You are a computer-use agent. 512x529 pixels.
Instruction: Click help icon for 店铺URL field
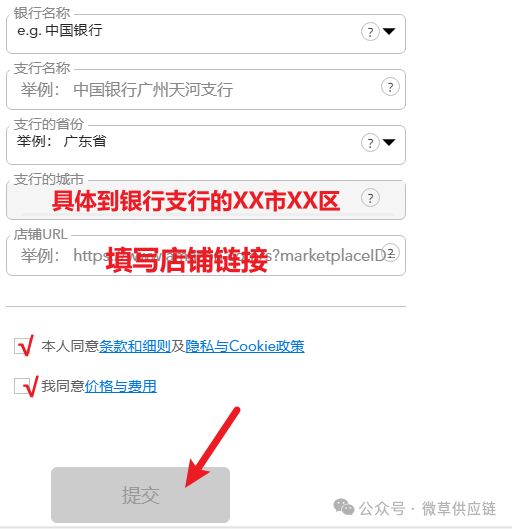(390, 252)
